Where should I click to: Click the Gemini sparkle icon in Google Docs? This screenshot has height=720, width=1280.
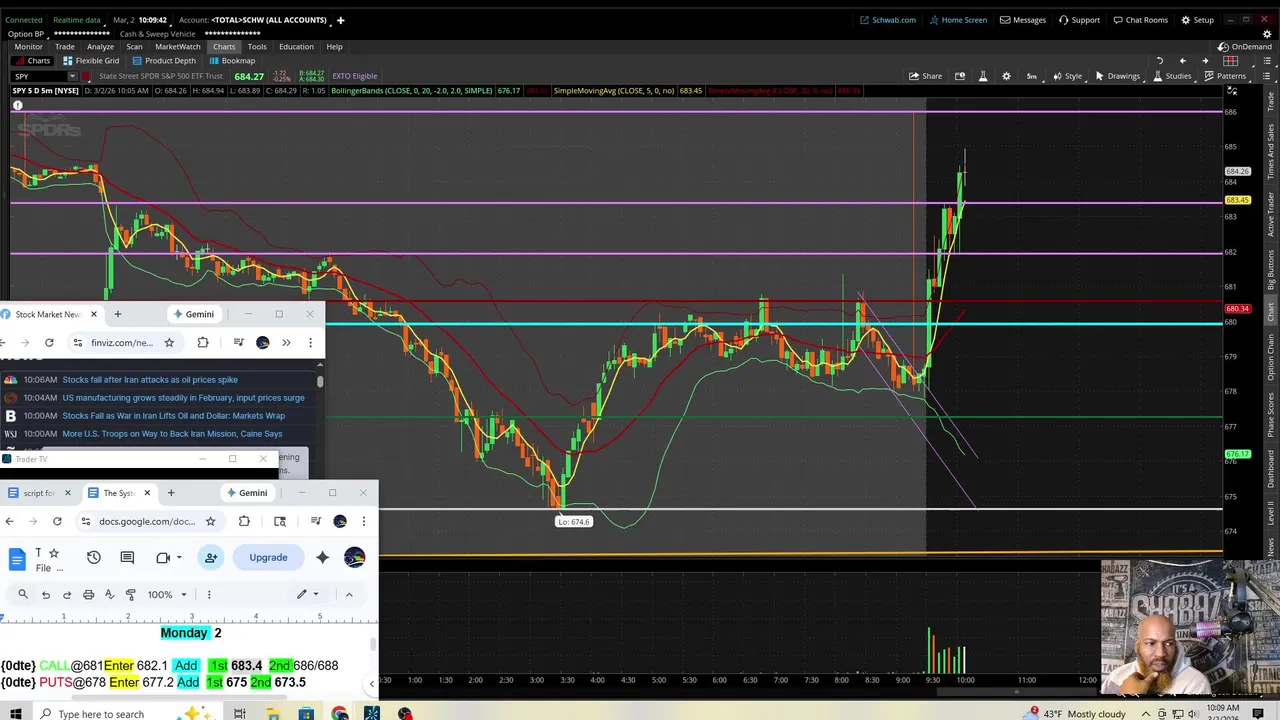pos(322,557)
